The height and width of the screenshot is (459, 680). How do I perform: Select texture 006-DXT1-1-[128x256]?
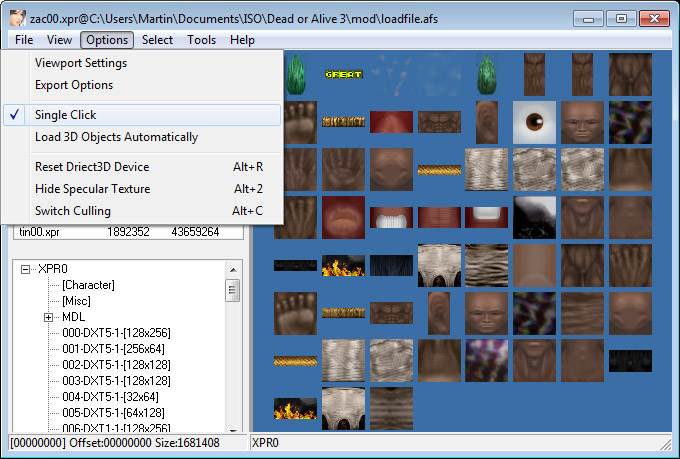tap(116, 427)
